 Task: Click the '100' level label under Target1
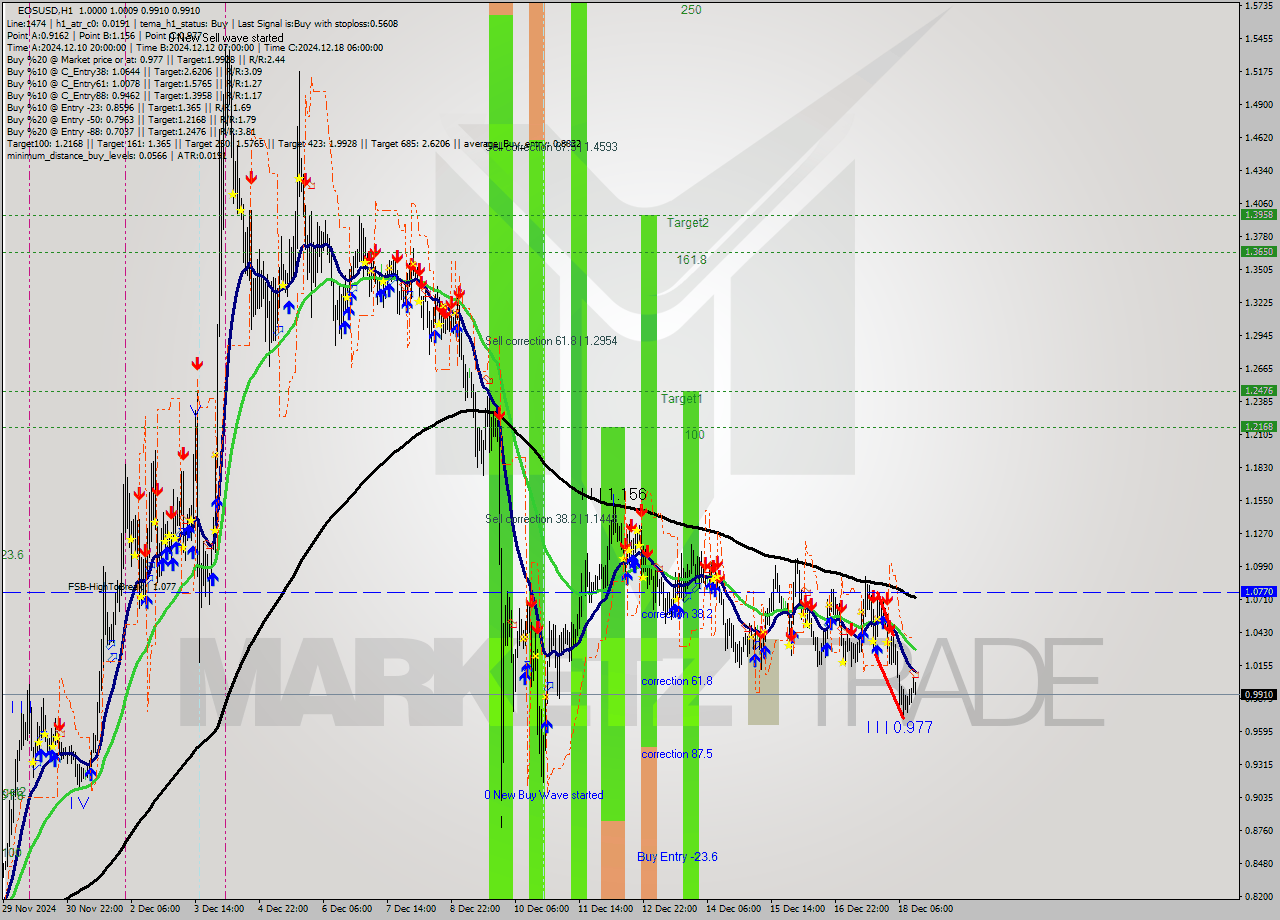coord(695,435)
